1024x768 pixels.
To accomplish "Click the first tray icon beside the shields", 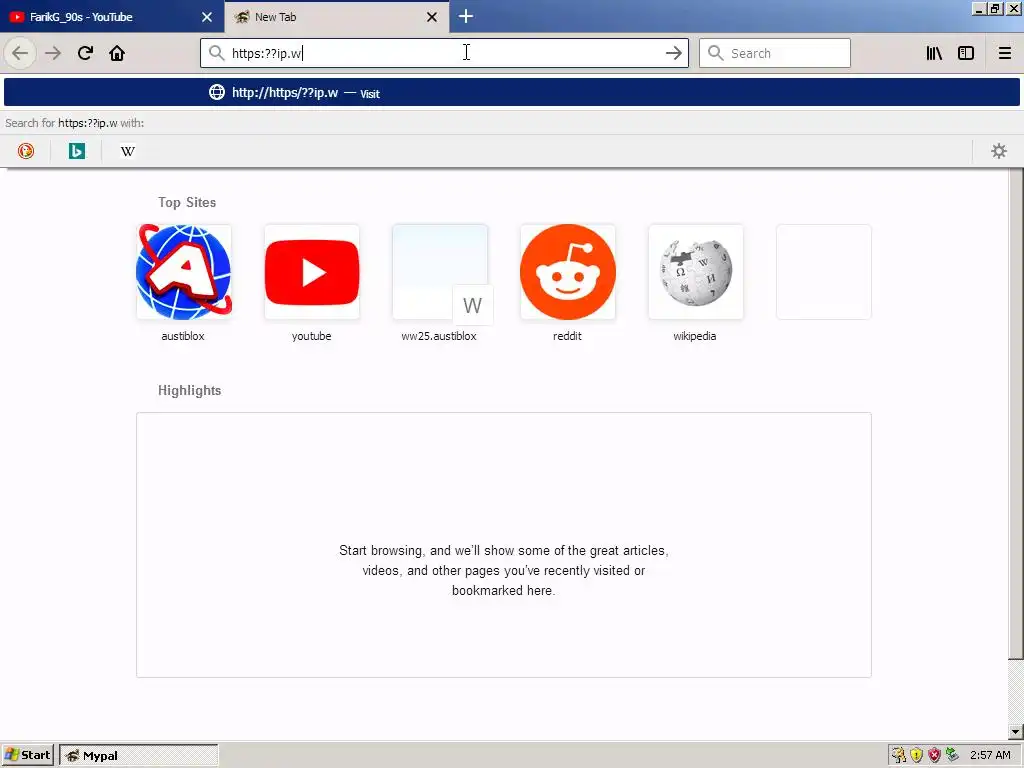I will (899, 755).
